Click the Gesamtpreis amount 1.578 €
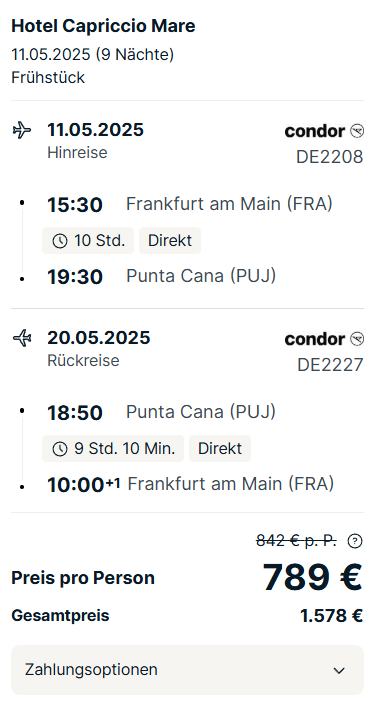373x706 pixels. coord(331,615)
